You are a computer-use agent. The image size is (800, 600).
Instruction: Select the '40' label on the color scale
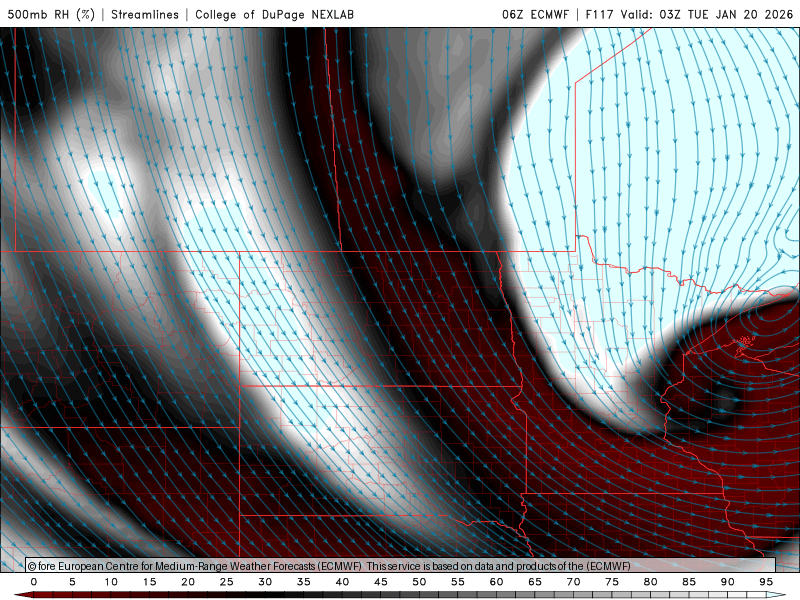tap(342, 582)
